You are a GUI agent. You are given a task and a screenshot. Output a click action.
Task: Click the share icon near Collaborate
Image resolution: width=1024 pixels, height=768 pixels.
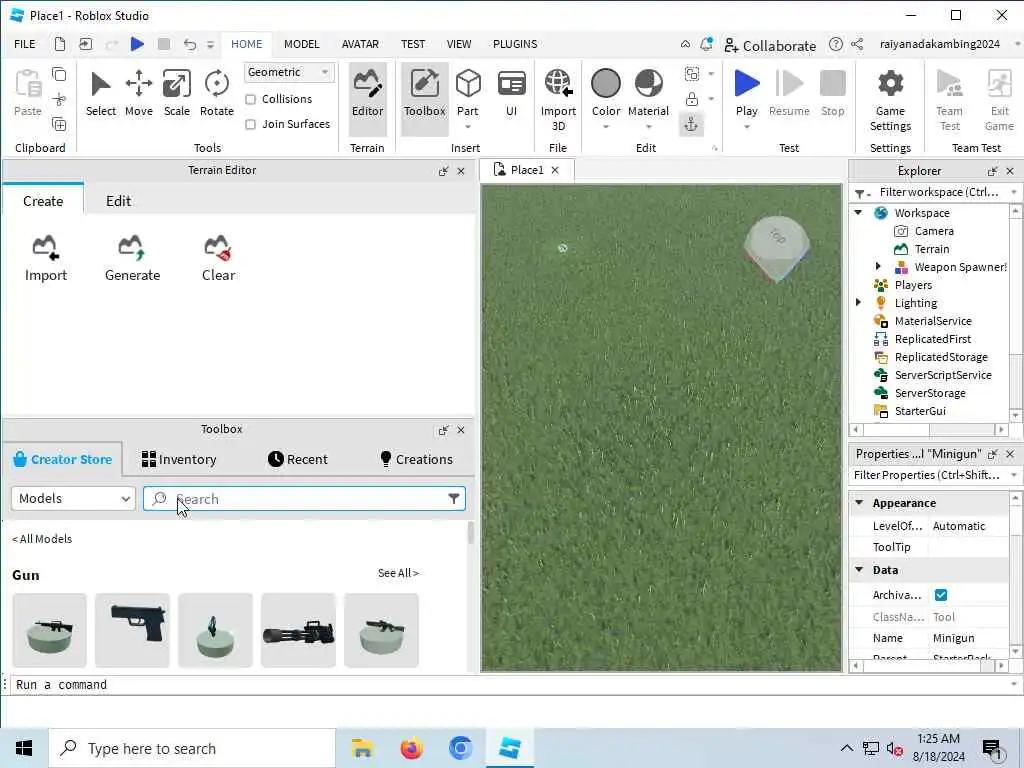(857, 44)
